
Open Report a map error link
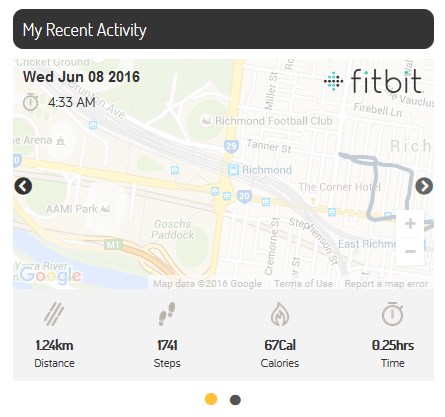coord(386,284)
